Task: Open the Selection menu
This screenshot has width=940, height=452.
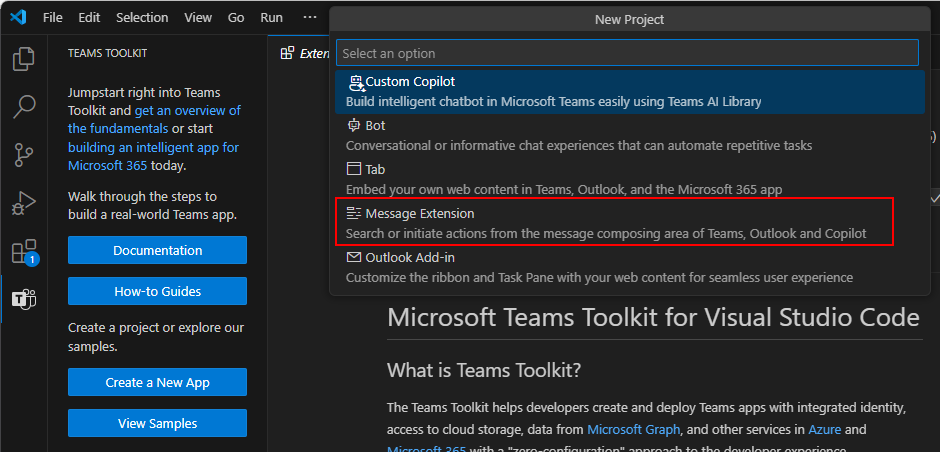Action: 142,17
